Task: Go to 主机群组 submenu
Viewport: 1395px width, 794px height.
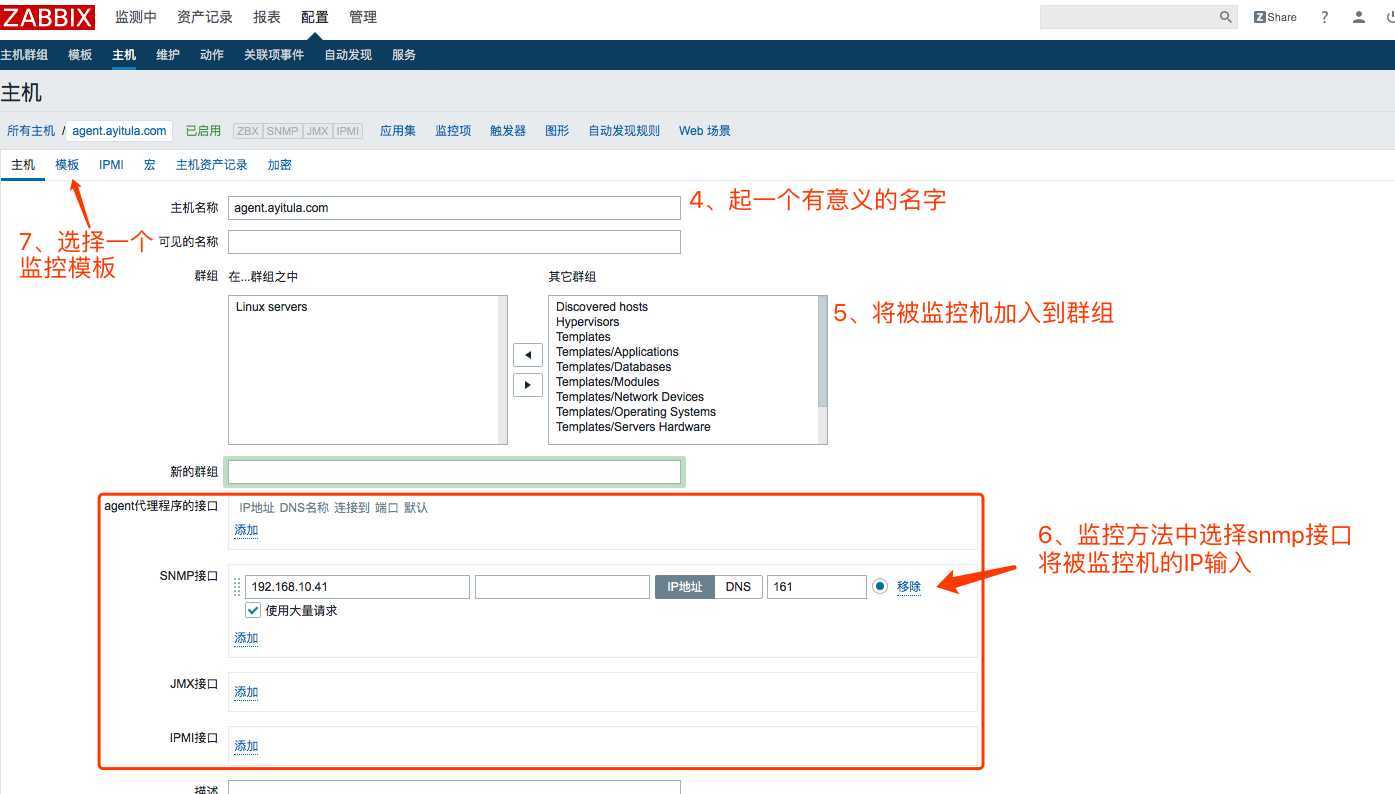Action: coord(24,55)
